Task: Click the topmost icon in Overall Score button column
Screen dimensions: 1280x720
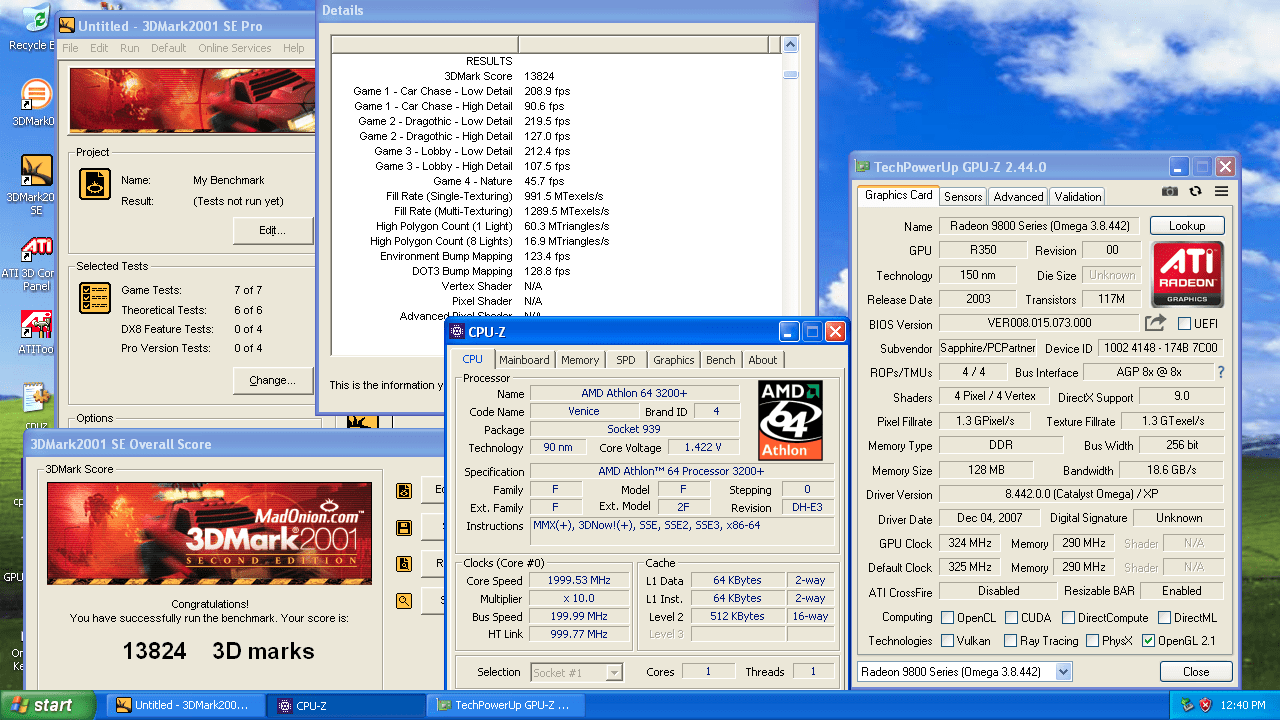Action: pos(404,491)
